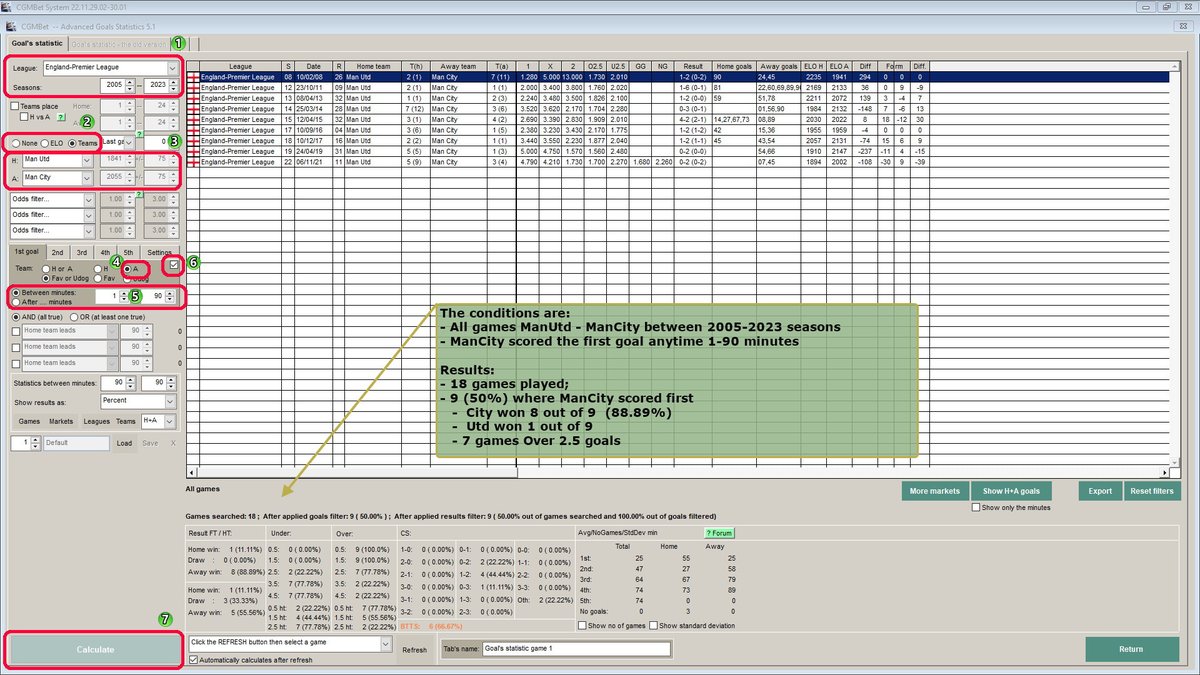Switch to the 2nd goal tab
This screenshot has width=1200, height=675.
58,253
